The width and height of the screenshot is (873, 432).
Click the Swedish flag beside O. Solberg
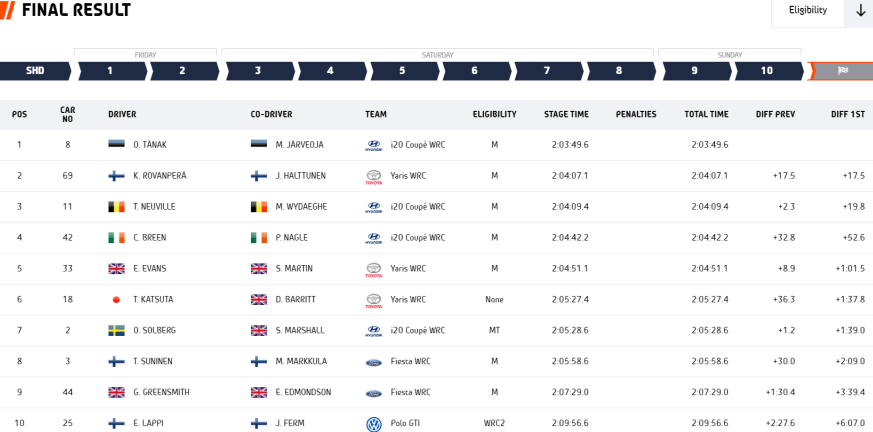[116, 331]
